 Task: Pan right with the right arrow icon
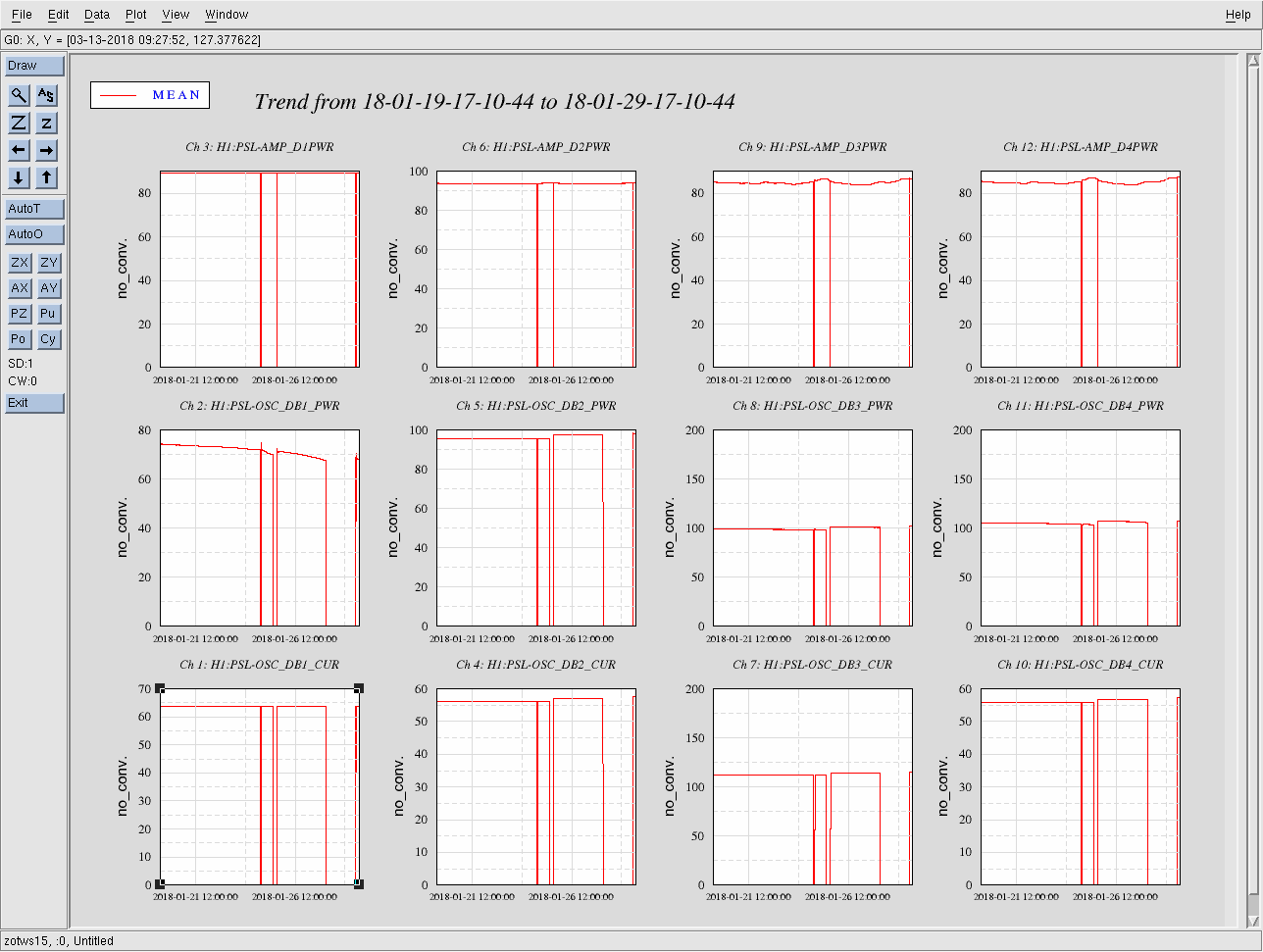pyautogui.click(x=47, y=150)
